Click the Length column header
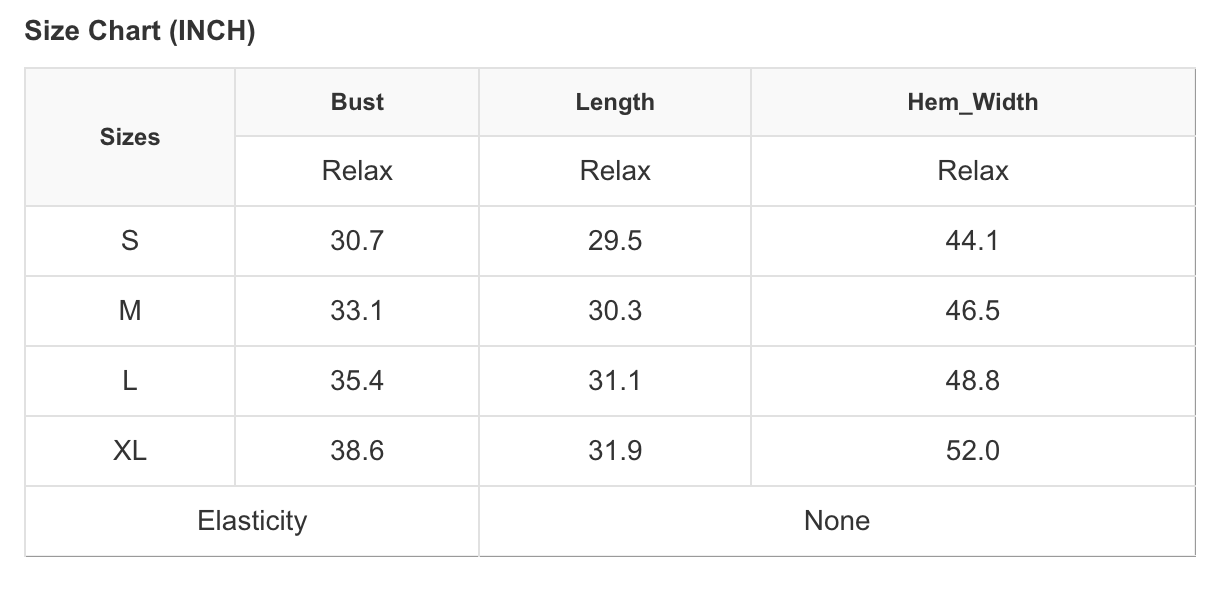The image size is (1218, 600). (615, 102)
